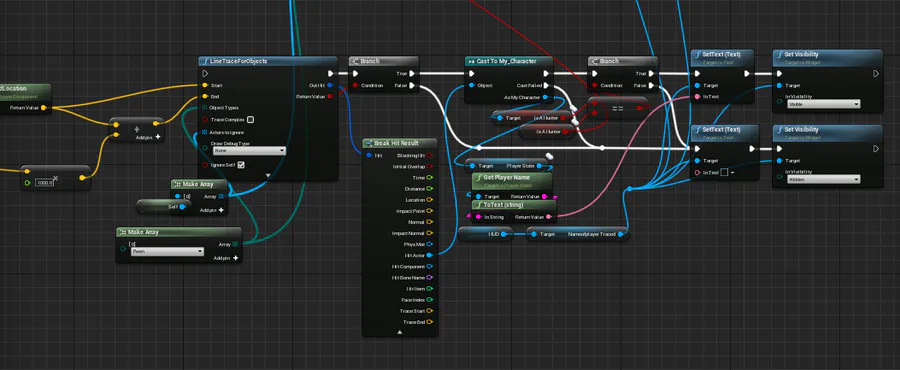Screen dimensions: 900x370
Task: Uncheck the Ignore Self checkbox
Action: click(241, 165)
